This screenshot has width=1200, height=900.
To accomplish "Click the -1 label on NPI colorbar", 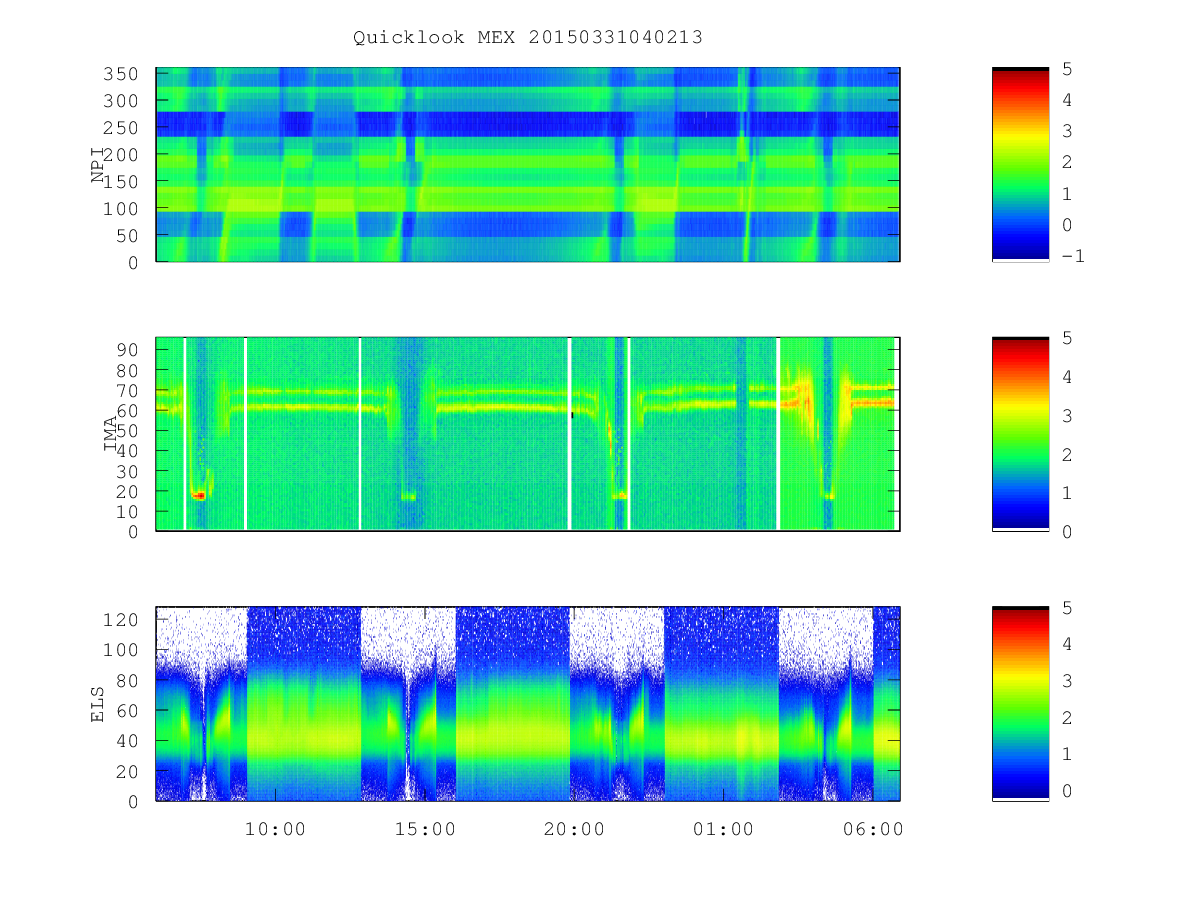I will tap(1074, 256).
